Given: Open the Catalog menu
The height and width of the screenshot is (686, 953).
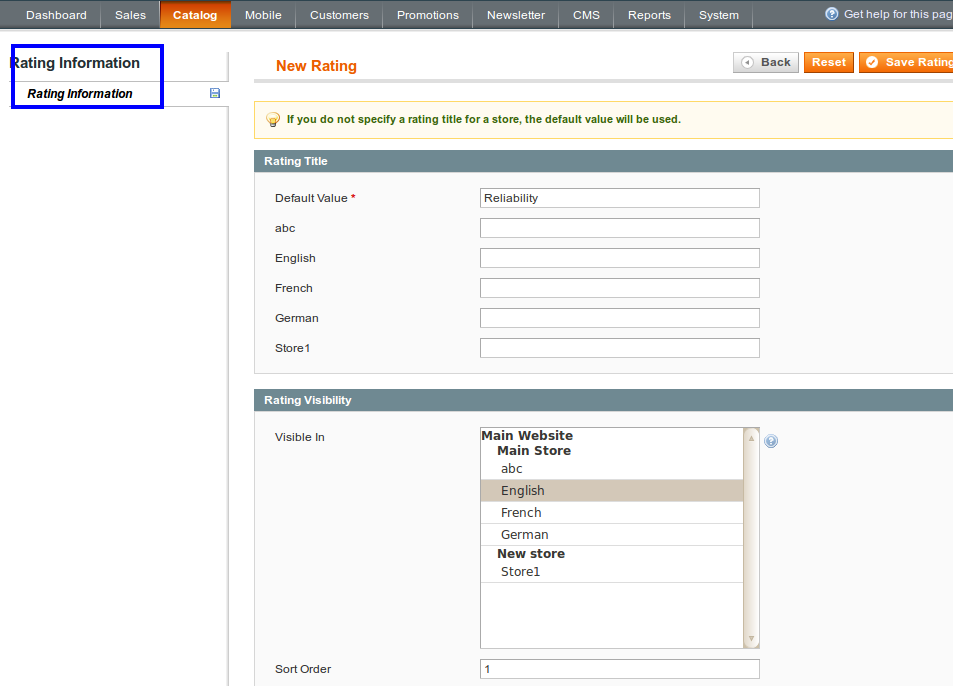Looking at the screenshot, I should (195, 15).
